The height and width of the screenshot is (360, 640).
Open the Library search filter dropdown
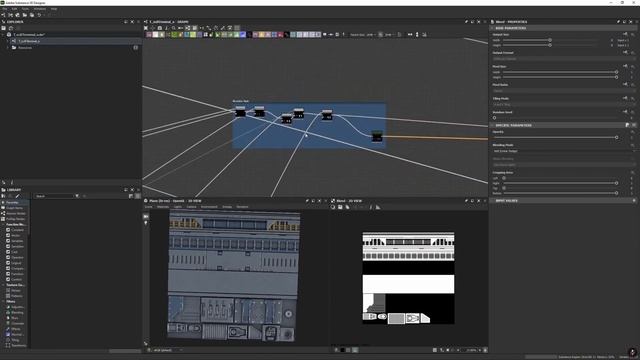77,196
